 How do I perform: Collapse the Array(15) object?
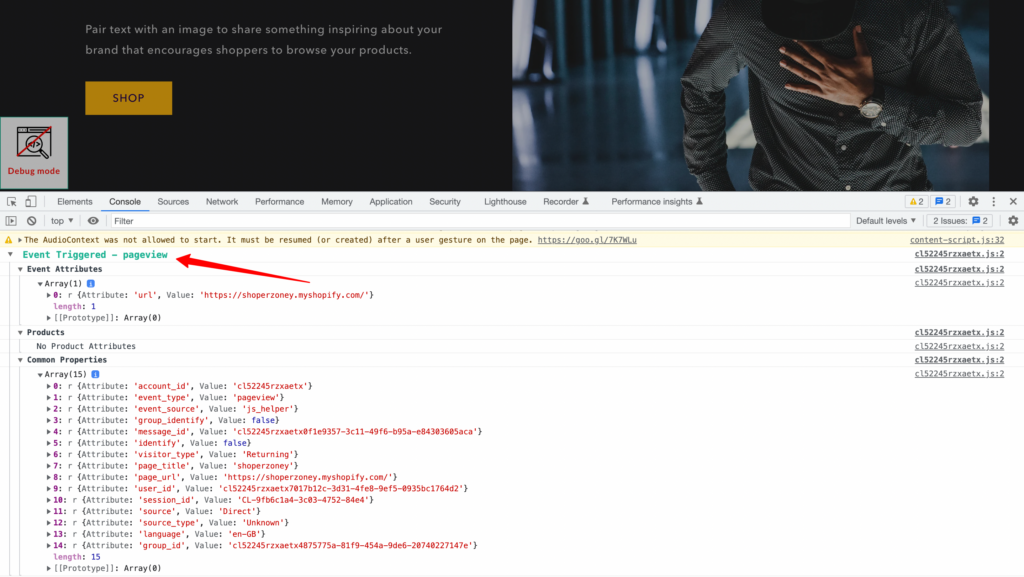pos(40,375)
